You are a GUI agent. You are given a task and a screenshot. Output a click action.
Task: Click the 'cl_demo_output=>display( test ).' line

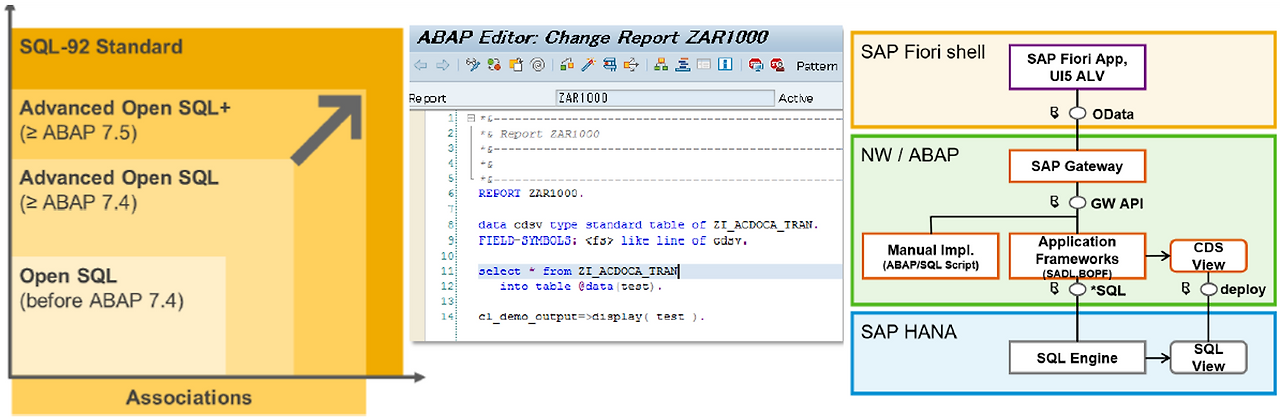pos(591,317)
